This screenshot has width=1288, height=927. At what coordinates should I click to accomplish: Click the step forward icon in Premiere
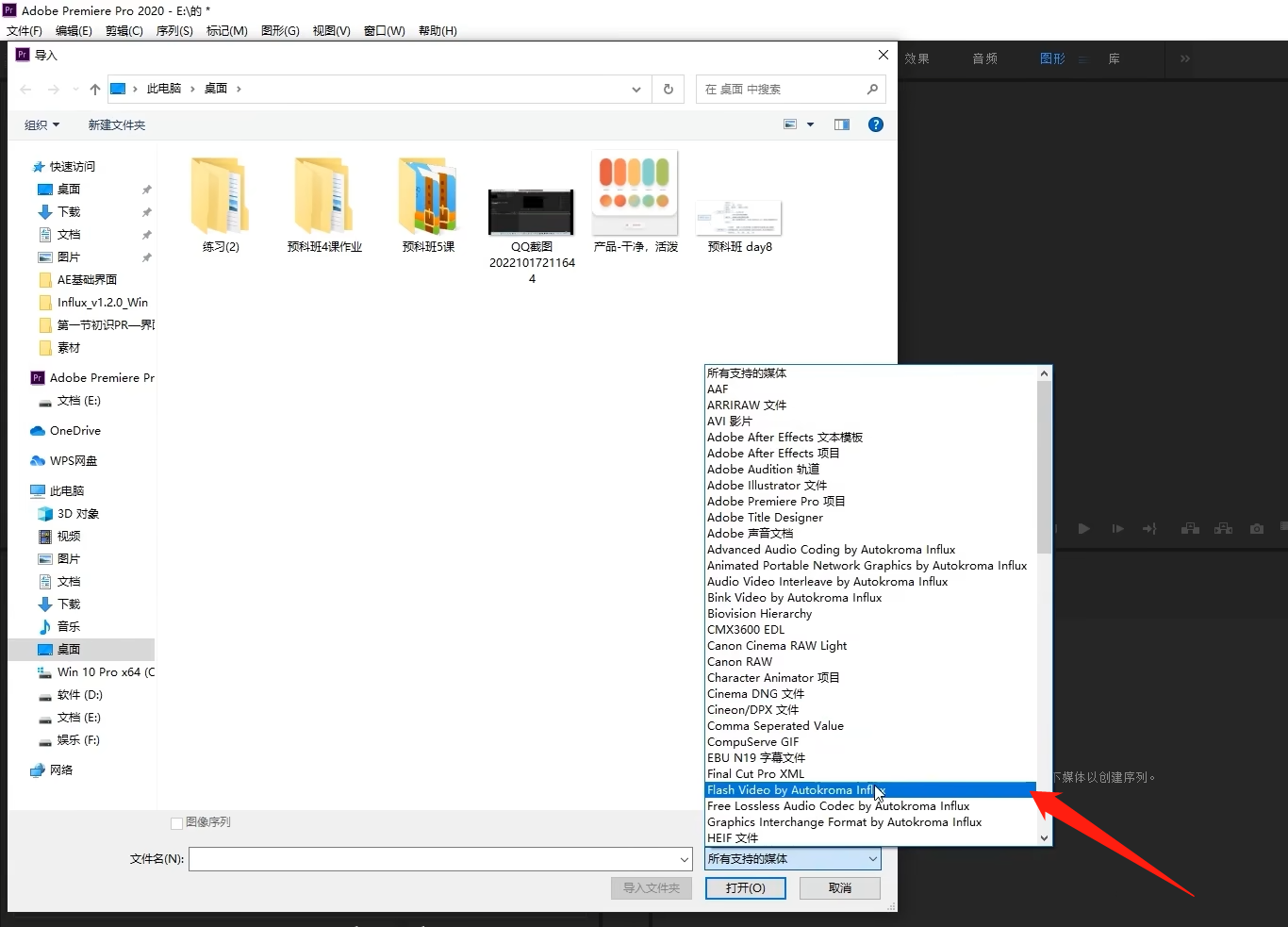[1117, 529]
